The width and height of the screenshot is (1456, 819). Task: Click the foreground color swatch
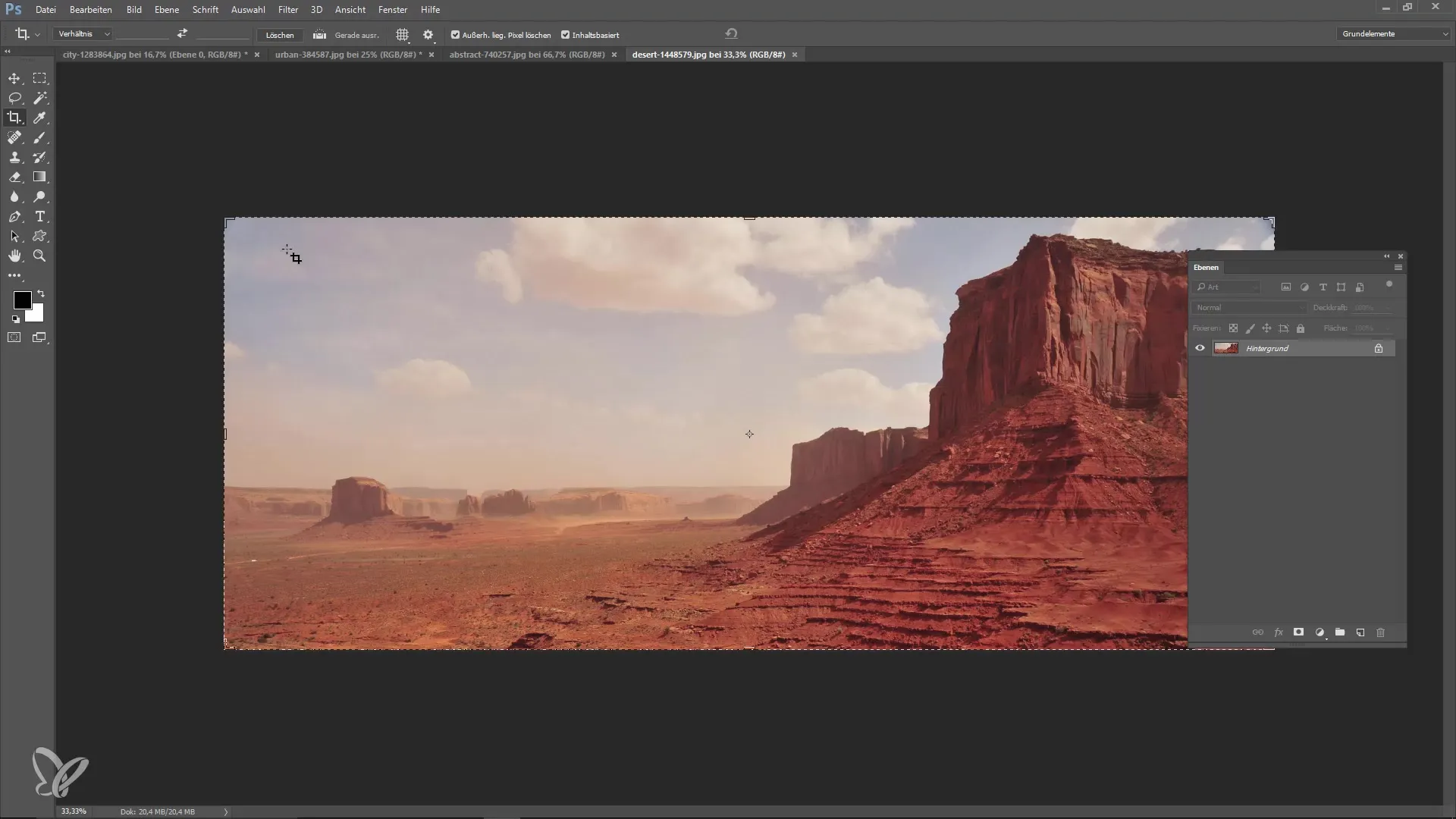pos(22,300)
